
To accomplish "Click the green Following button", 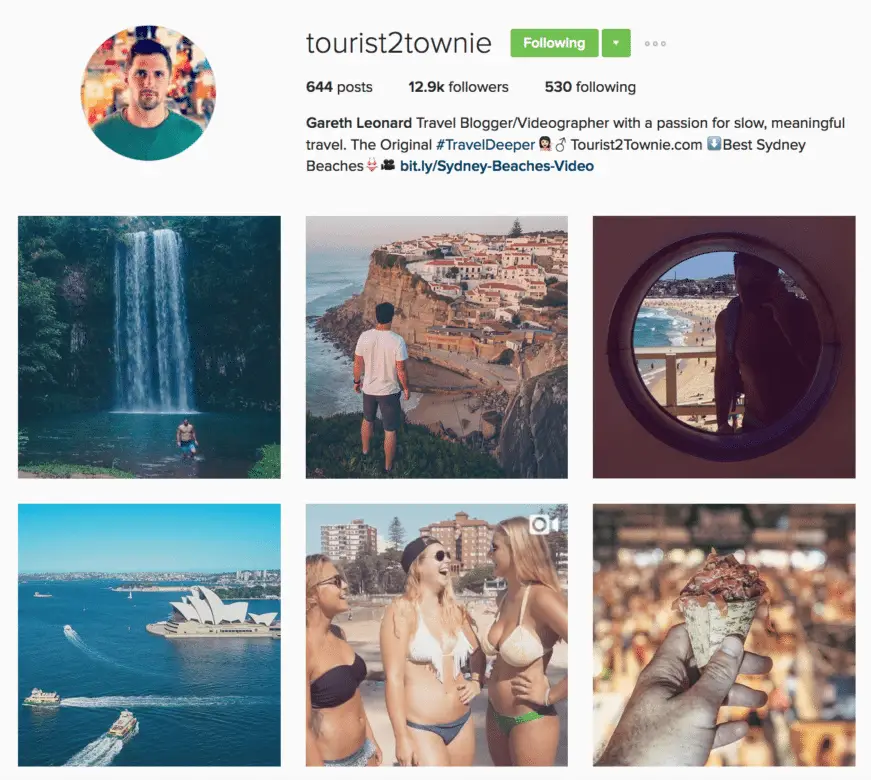I will point(554,43).
